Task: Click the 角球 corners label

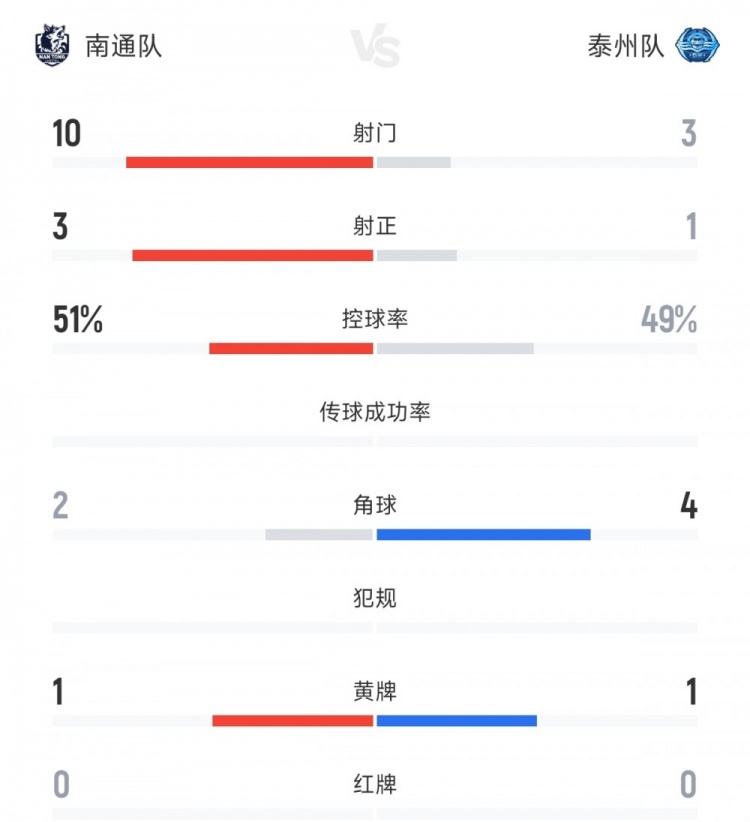Action: [375, 505]
